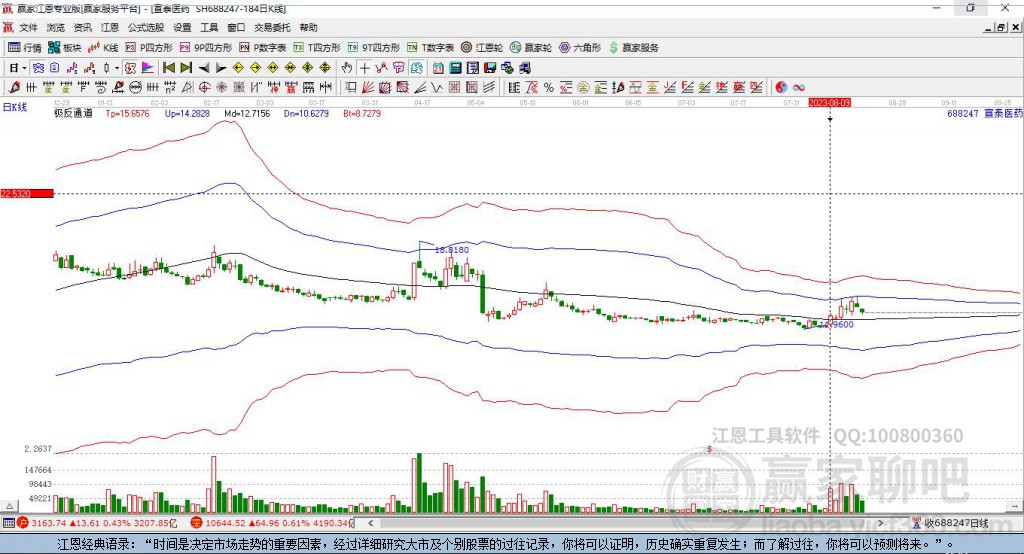Open the 9P四方形 tool
Viewport: 1024px width, 554px height.
coord(206,48)
